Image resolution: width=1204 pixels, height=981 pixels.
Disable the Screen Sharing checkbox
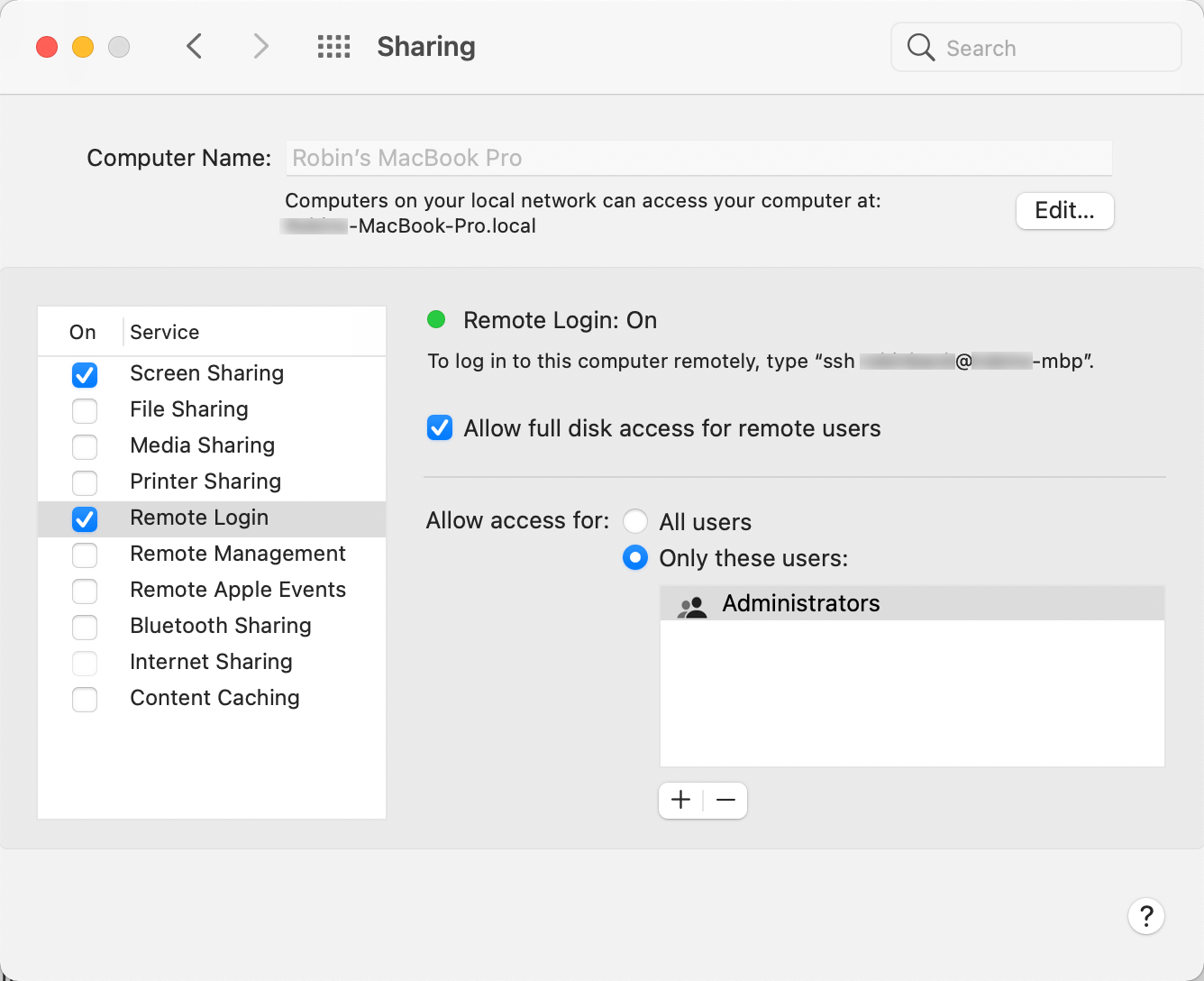click(85, 374)
